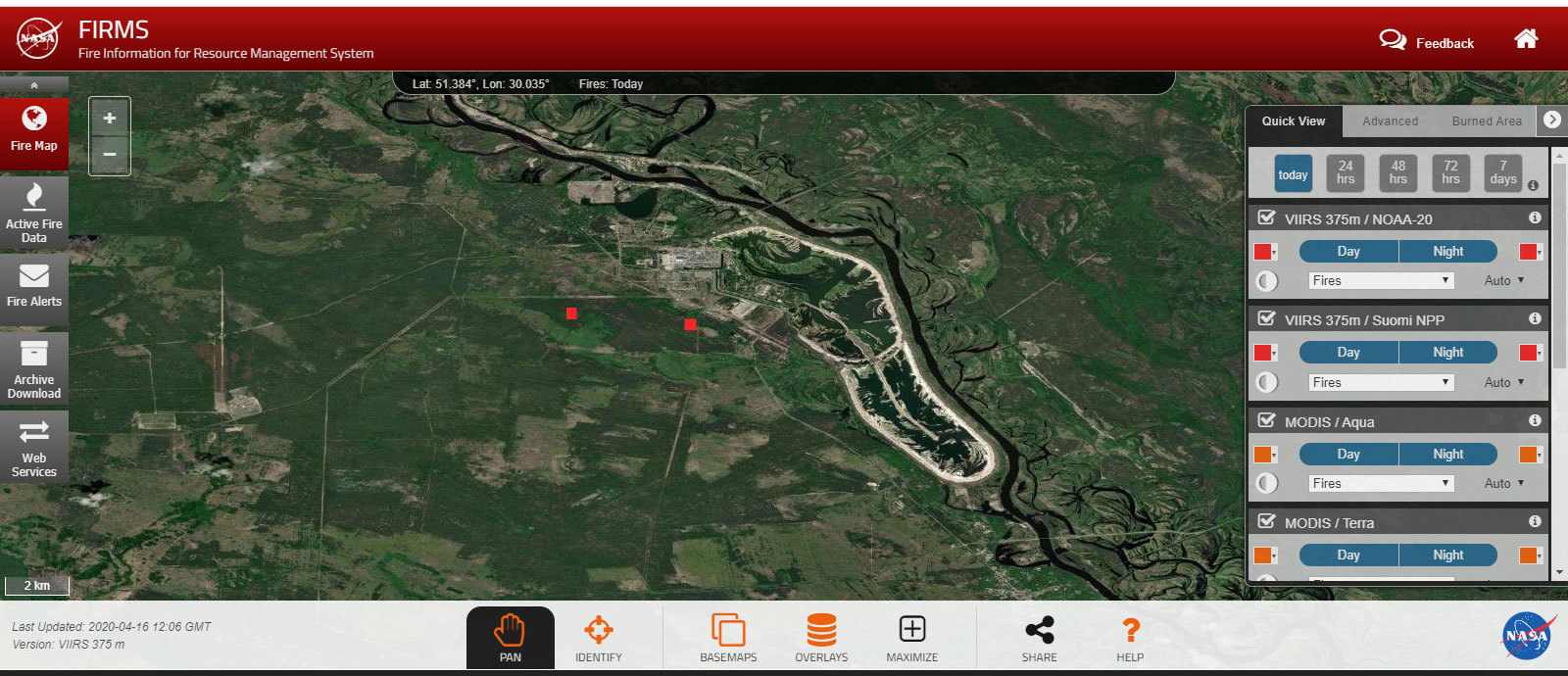The image size is (1568, 676).
Task: Open the Fire Map sidebar item
Action: pyautogui.click(x=34, y=133)
